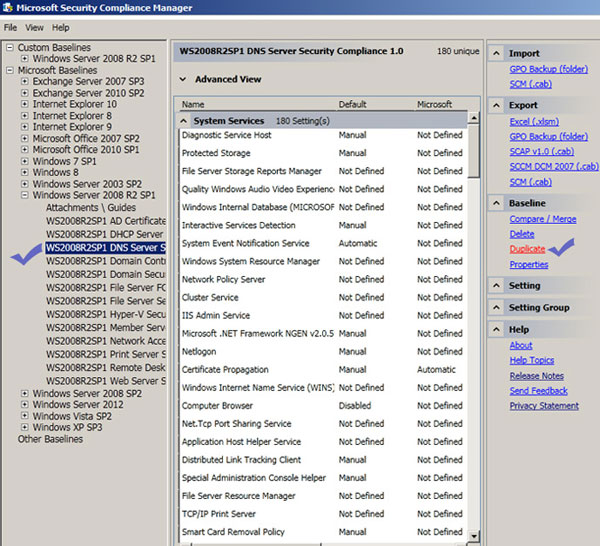600x546 pixels.
Task: Export SCAP v1.0 (.cab) link
Action: (x=542, y=152)
